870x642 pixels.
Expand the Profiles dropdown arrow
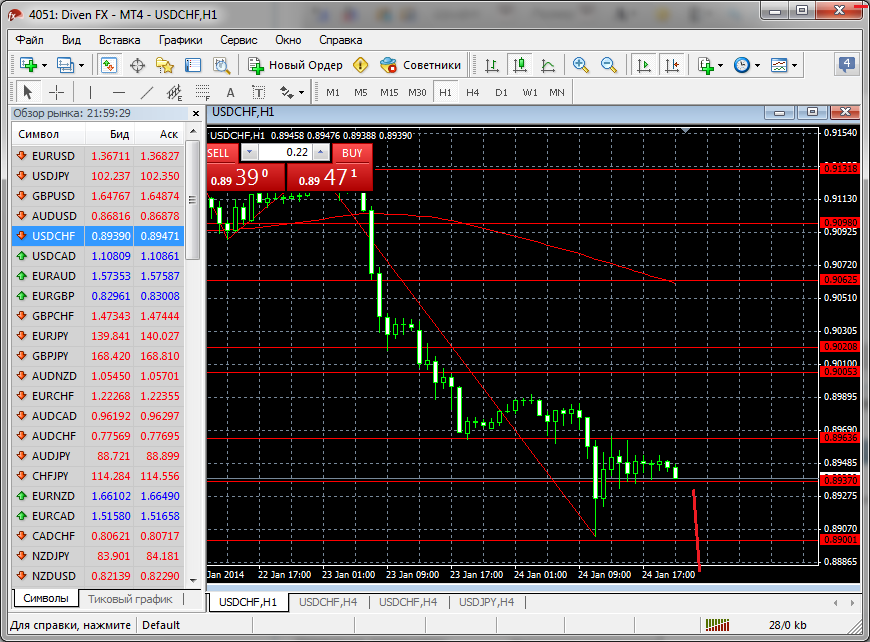82,66
